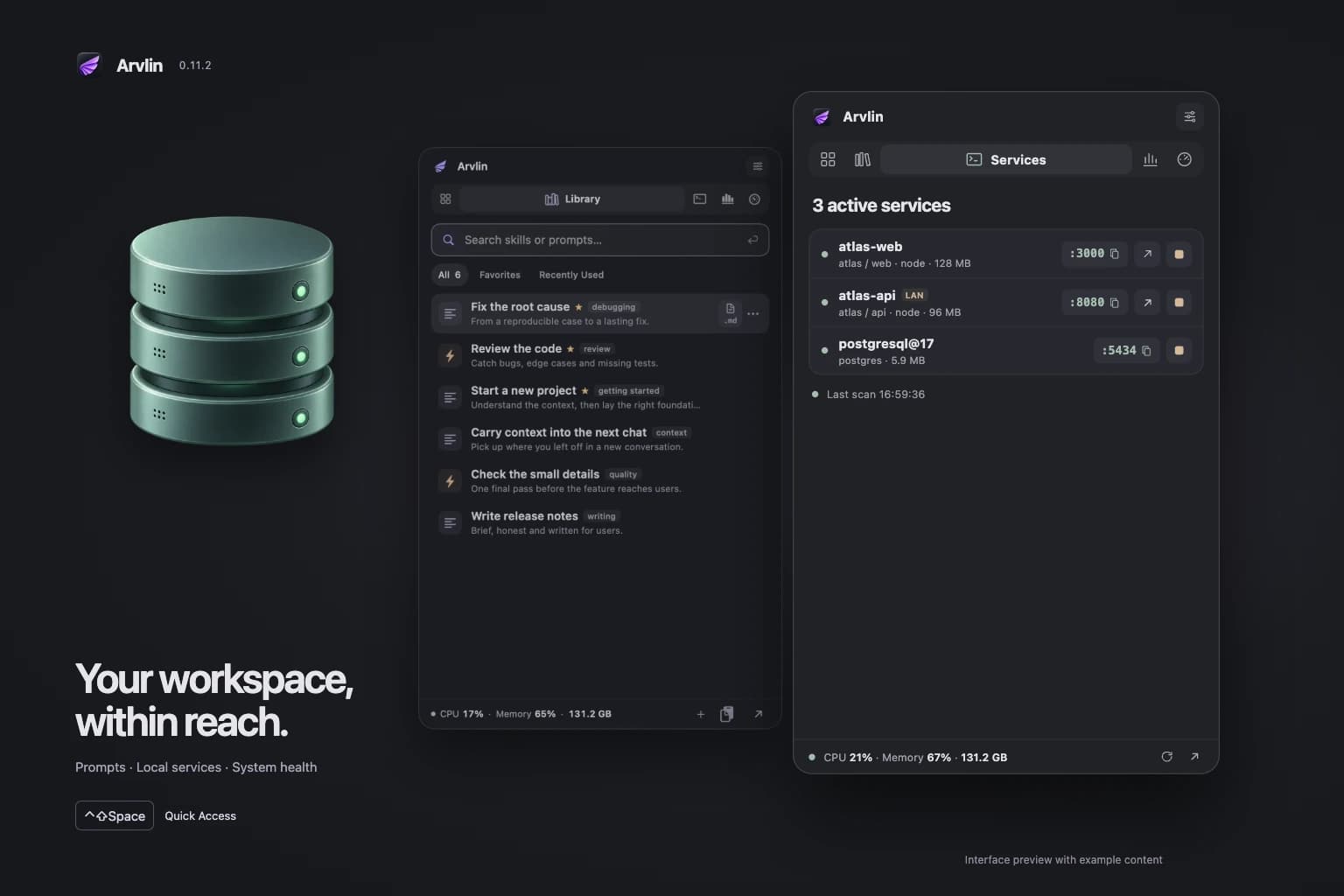The image size is (1344, 896).
Task: Click the clipboard paste icon in Library footer
Action: (x=726, y=714)
